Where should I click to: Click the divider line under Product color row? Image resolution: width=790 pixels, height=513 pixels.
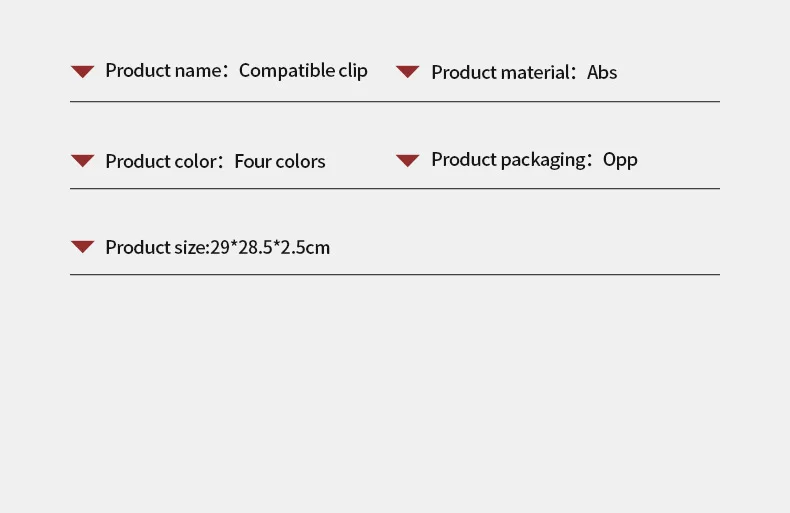[395, 188]
